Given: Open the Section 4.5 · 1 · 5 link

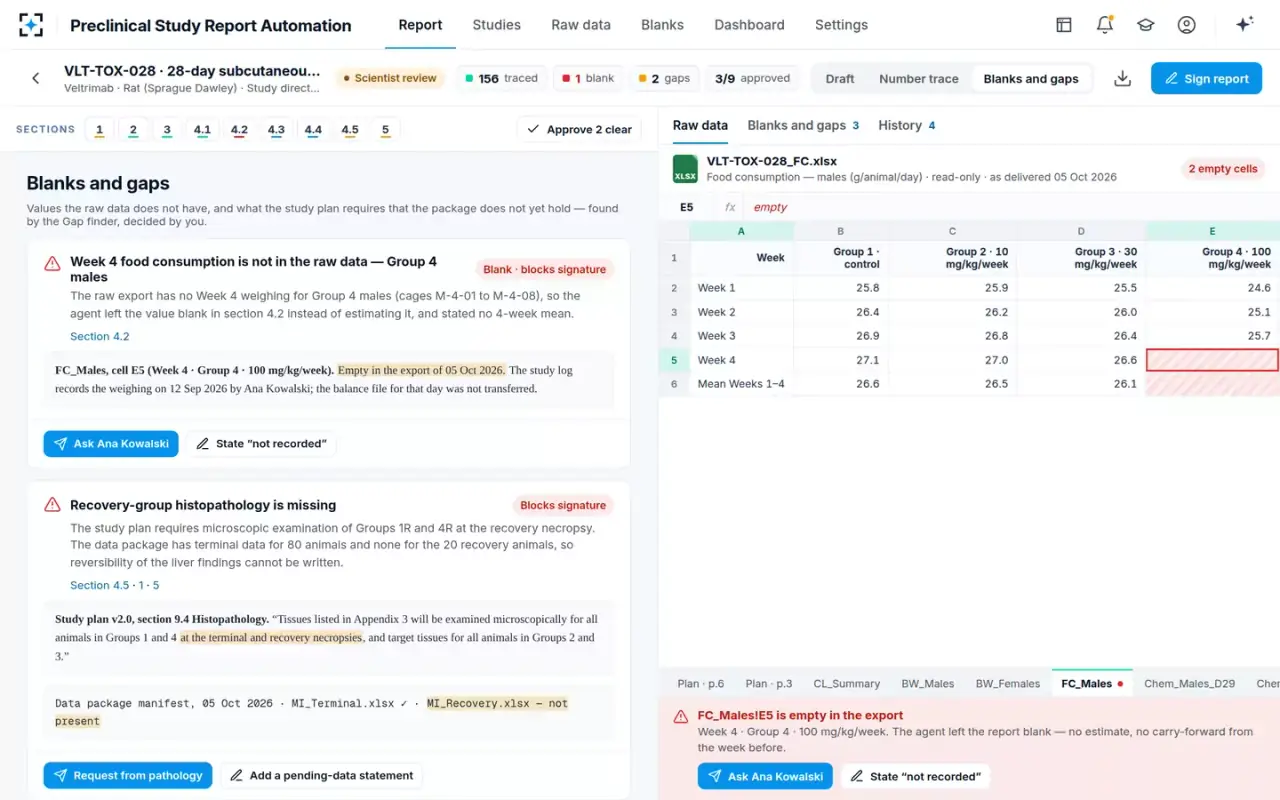Looking at the screenshot, I should pyautogui.click(x=115, y=585).
